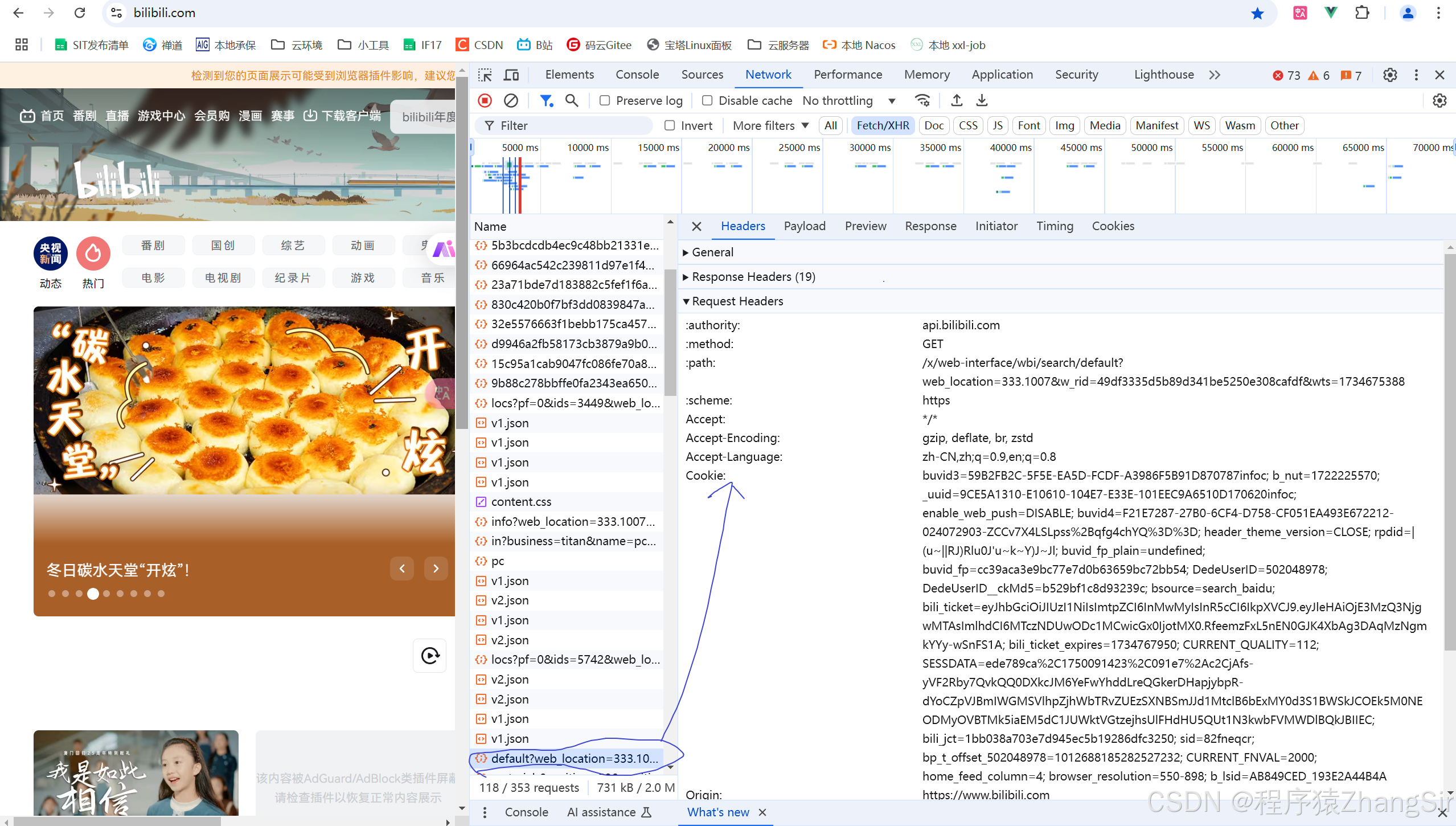Enable the Disable cache checkbox

pos(707,100)
